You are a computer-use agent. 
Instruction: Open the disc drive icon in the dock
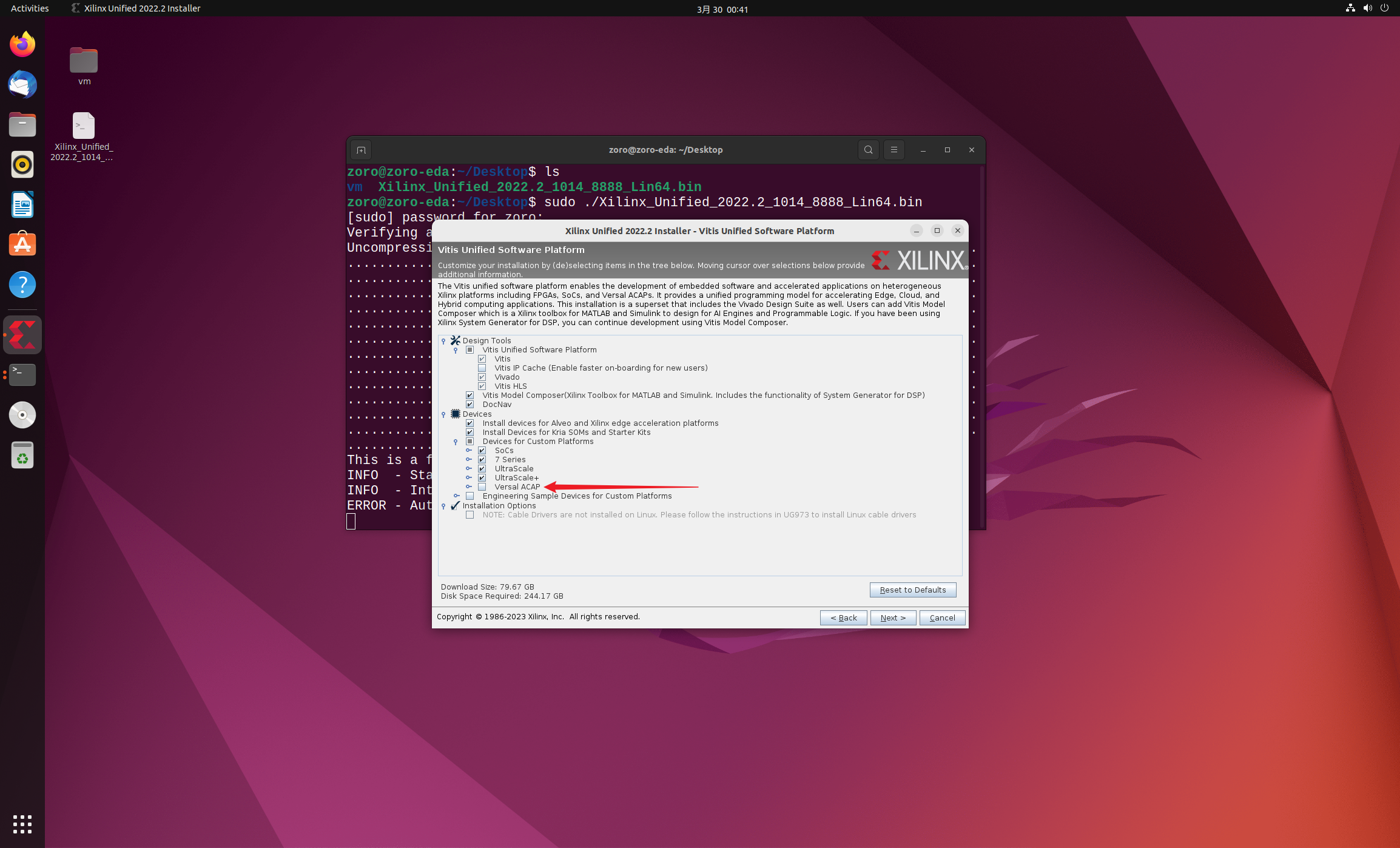(22, 415)
